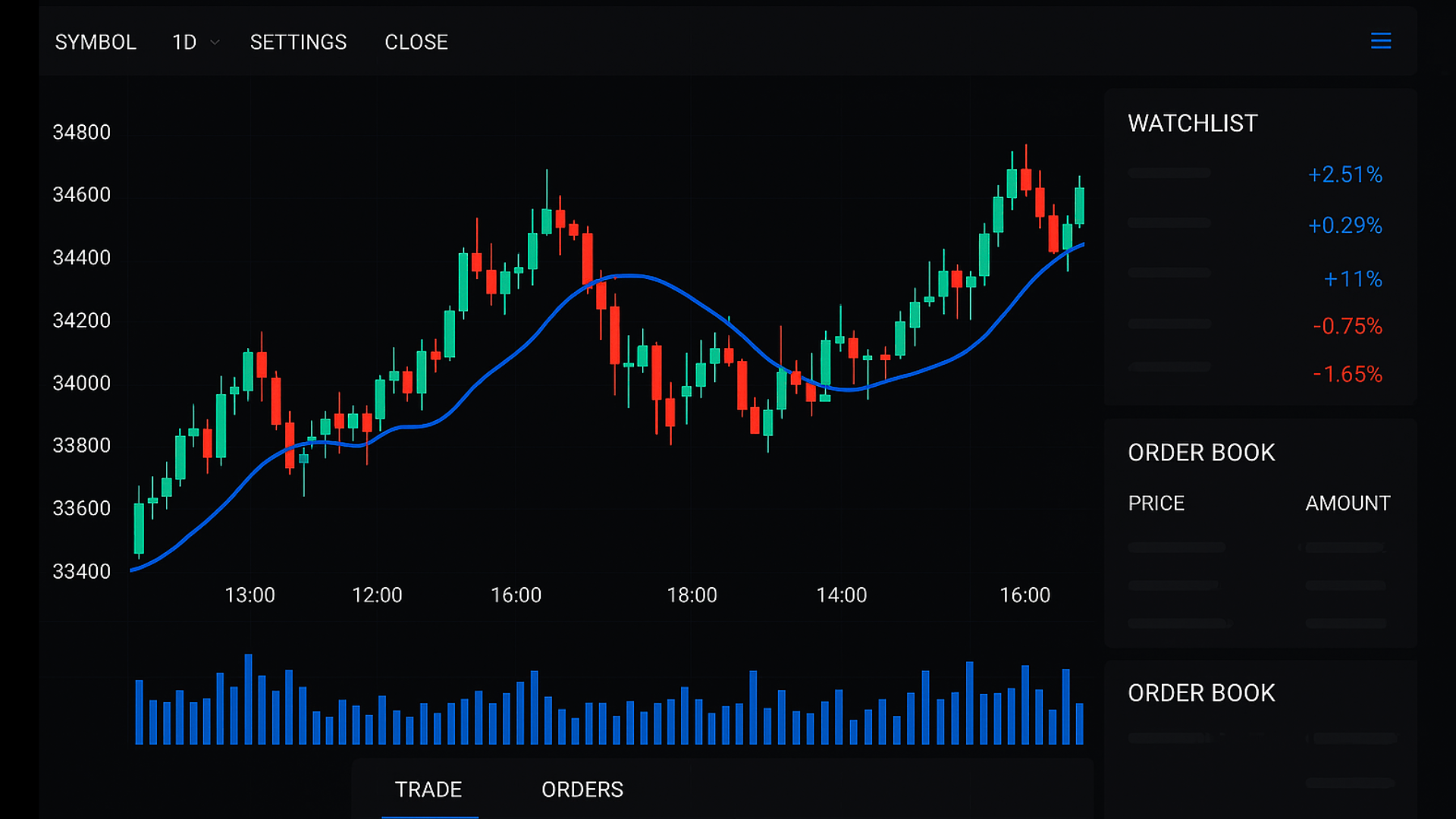Click the PRICE column header

coord(1156,503)
